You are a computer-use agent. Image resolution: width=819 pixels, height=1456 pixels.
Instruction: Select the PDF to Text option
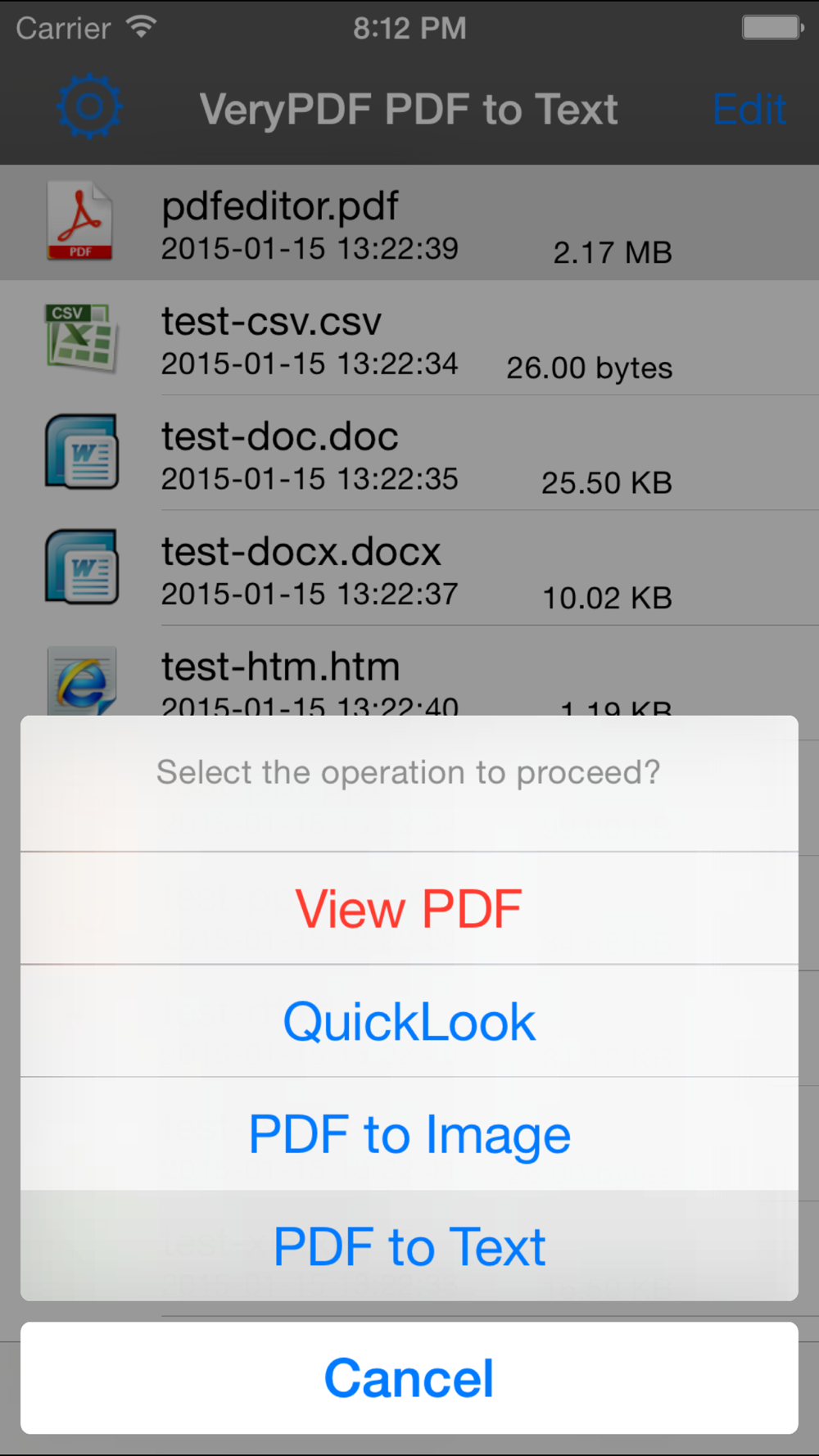409,1246
